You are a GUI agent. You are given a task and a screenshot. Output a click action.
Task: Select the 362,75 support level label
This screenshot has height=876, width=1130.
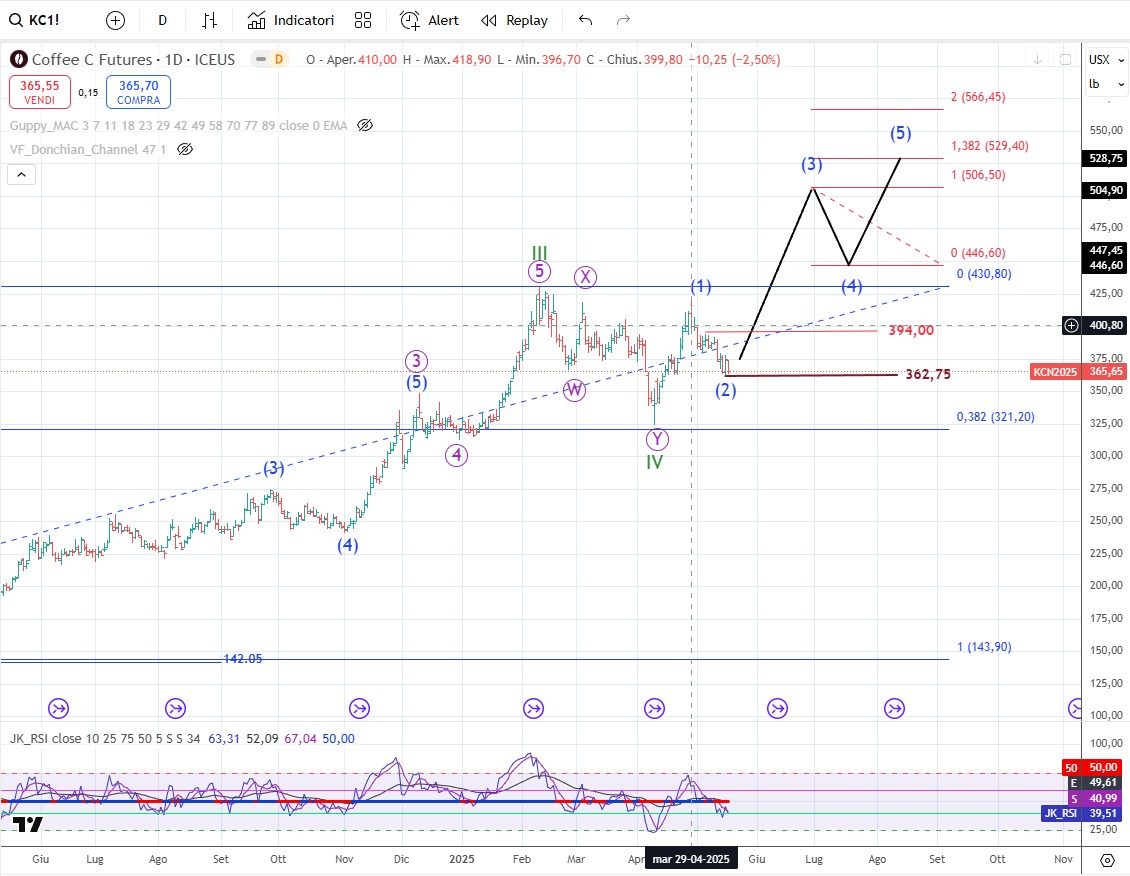tap(928, 375)
